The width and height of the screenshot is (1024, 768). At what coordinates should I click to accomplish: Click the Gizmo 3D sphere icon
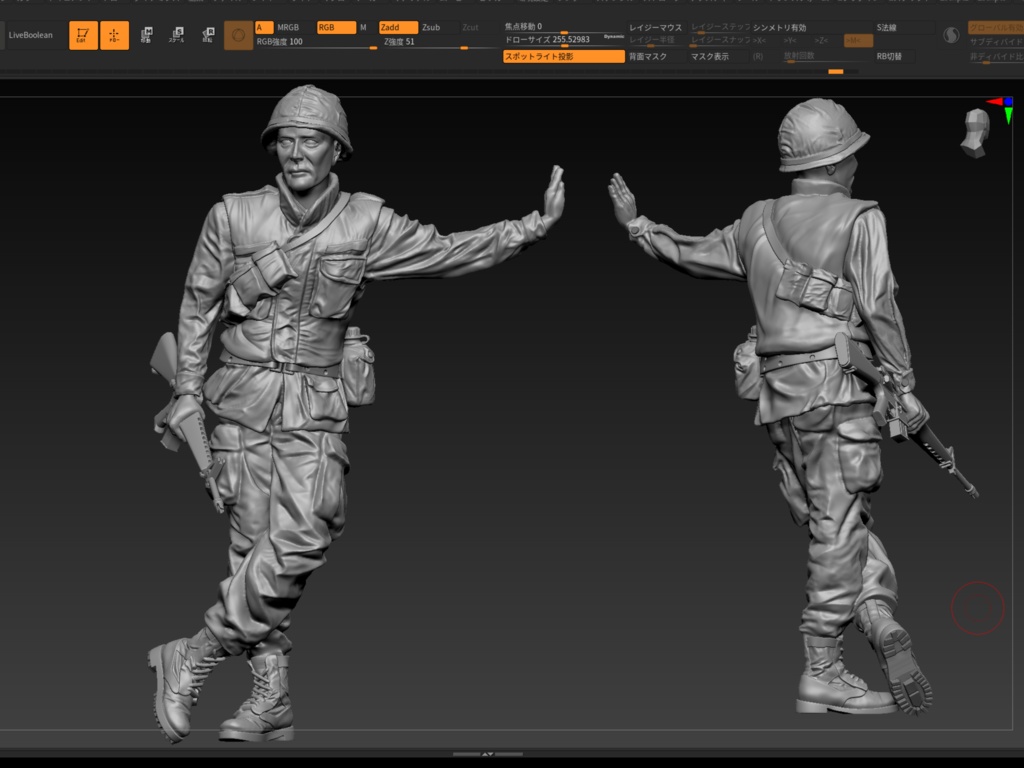pyautogui.click(x=238, y=36)
